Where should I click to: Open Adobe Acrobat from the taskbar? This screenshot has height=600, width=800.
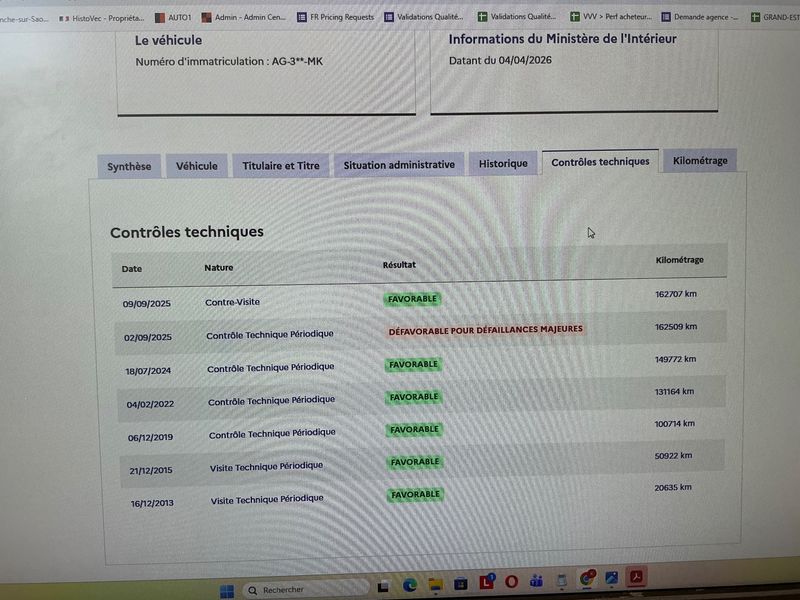[636, 577]
